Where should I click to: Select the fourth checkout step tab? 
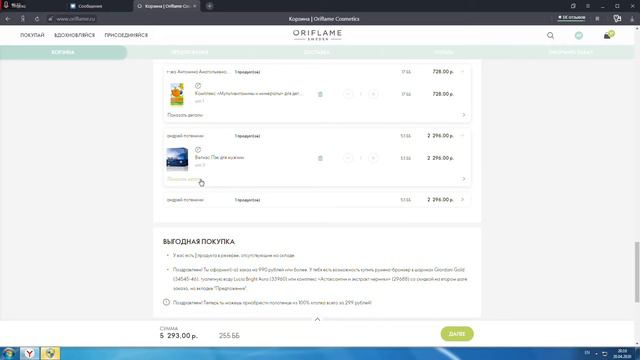coord(444,52)
